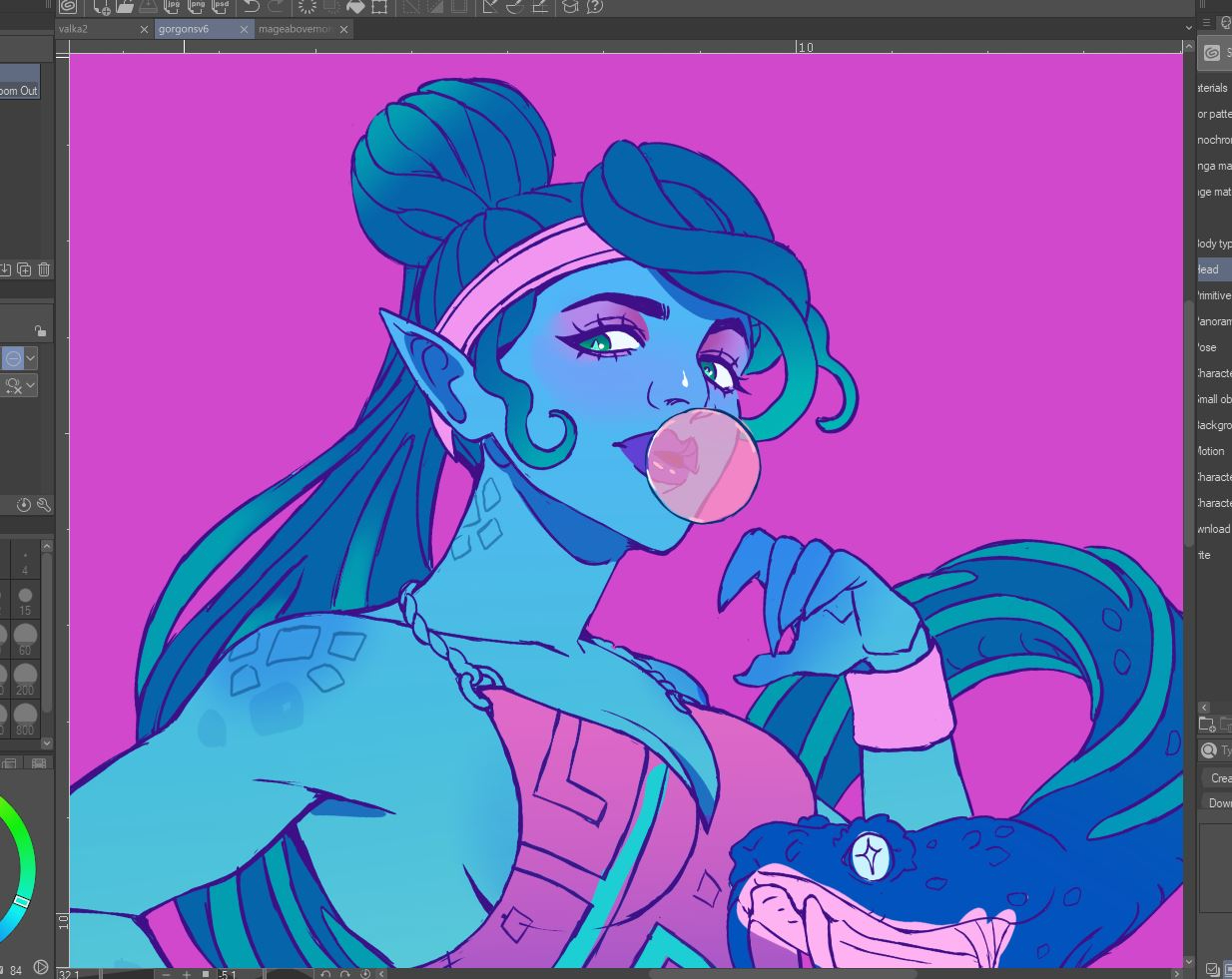Expand the dropdown beside zoom mode button
1232x979 pixels.
[31, 358]
